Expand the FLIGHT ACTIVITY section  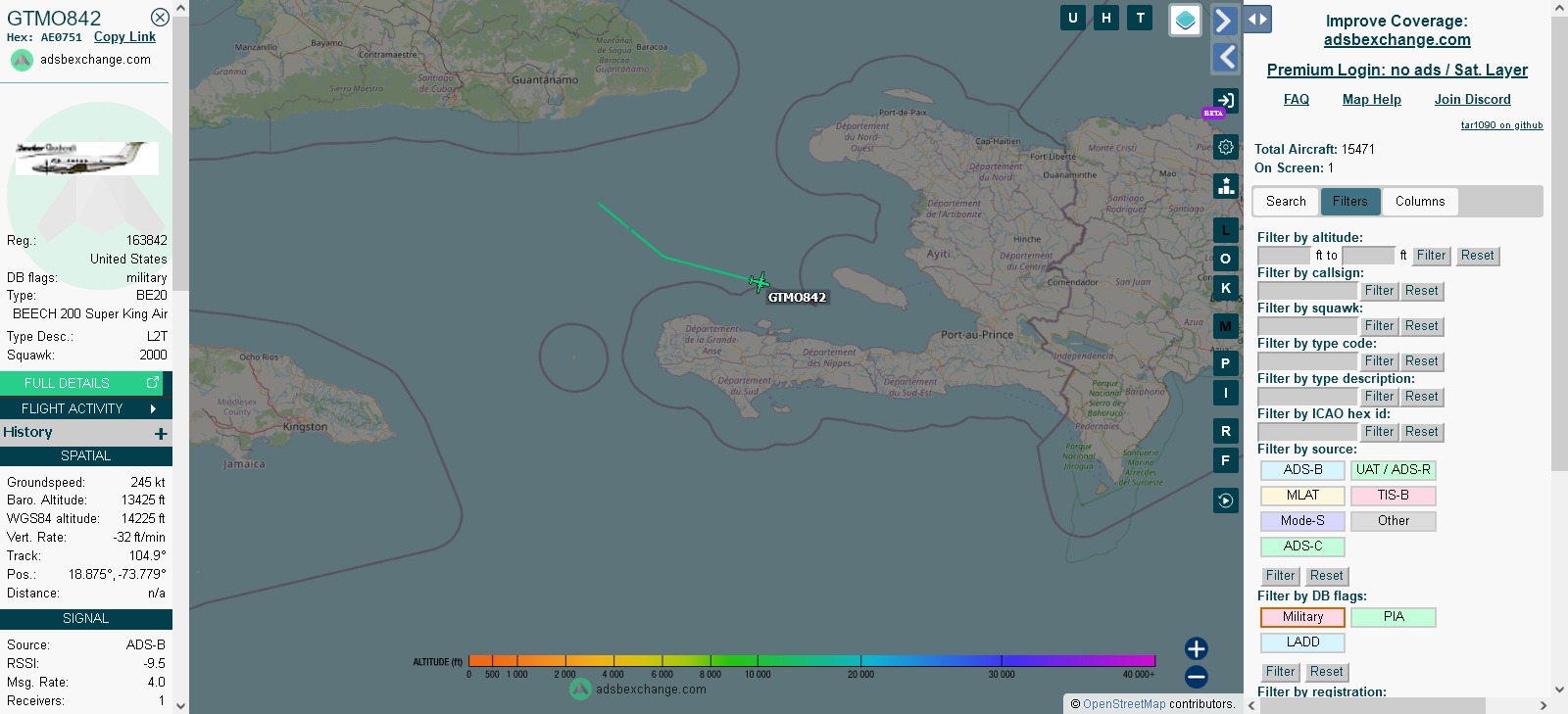click(86, 408)
